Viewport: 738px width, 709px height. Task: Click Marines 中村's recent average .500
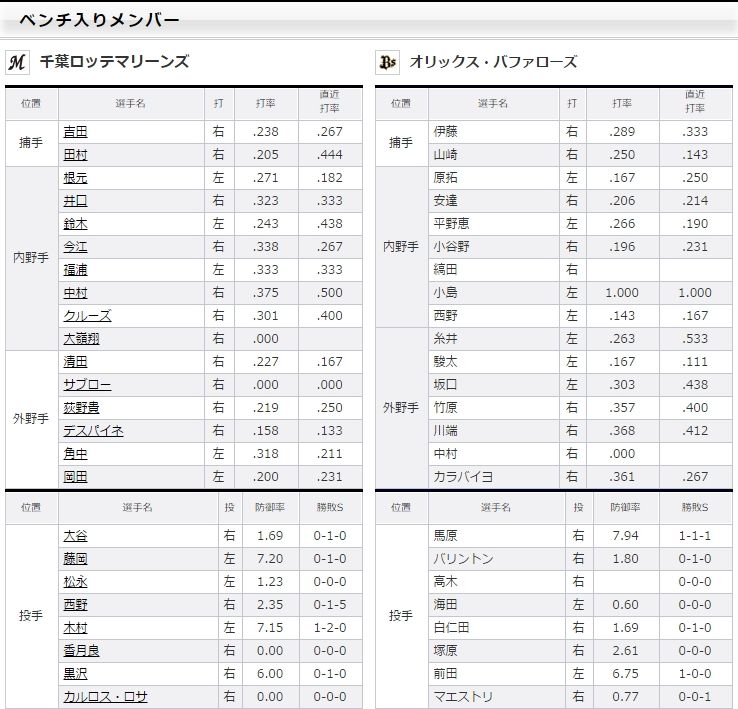click(x=329, y=293)
